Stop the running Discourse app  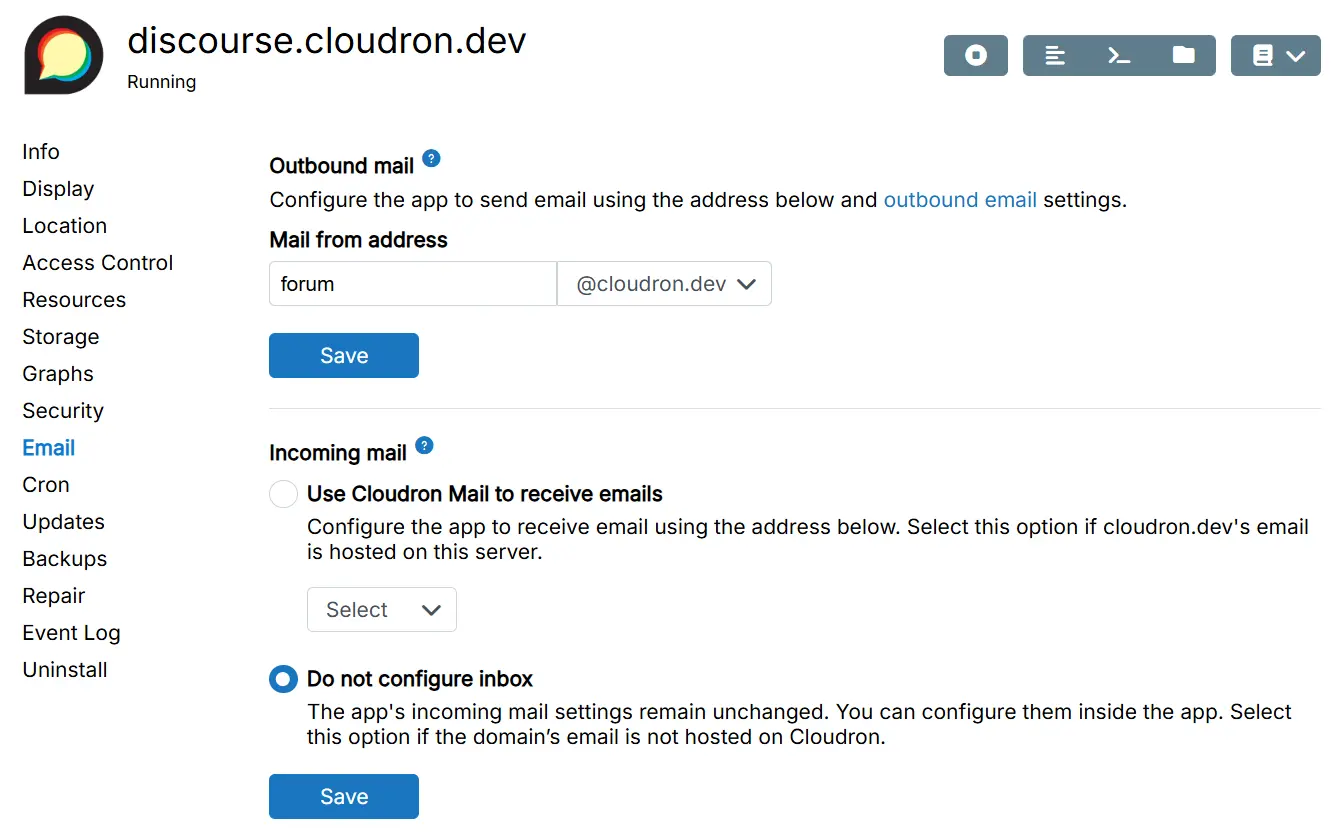pos(975,55)
